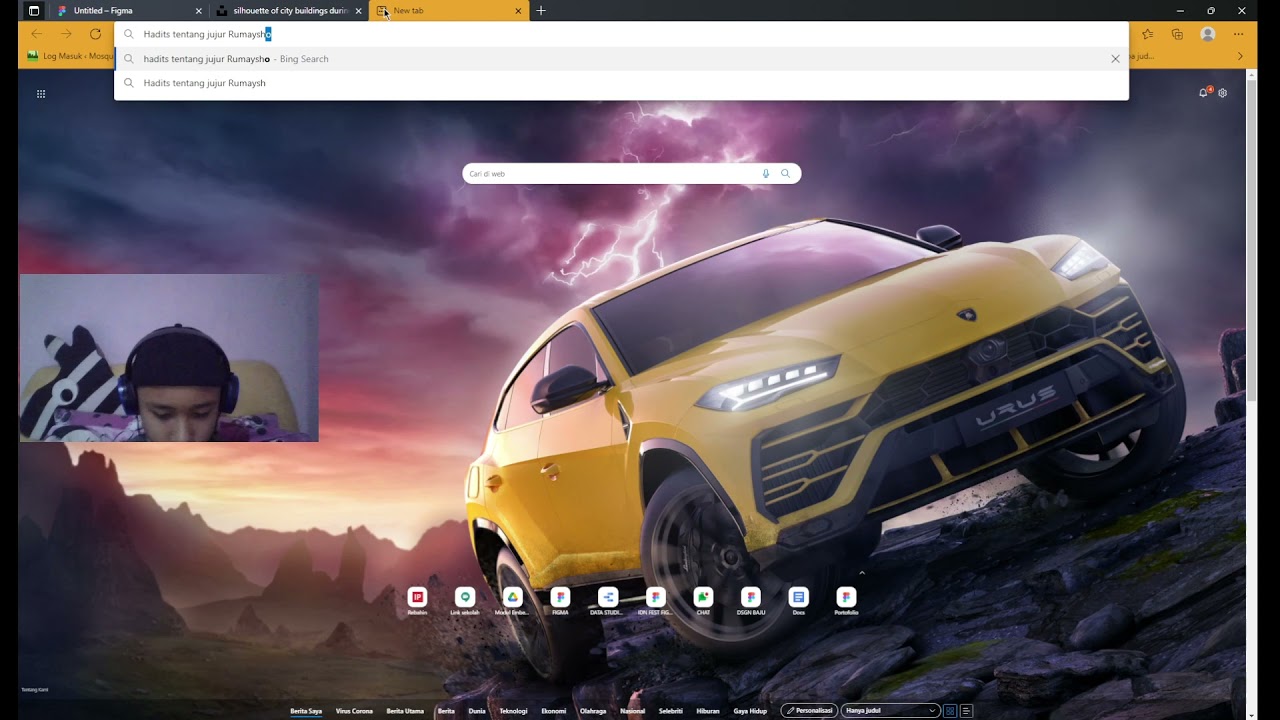Open the tab actions menu icon
Screen dimensions: 1280x720
click(34, 11)
